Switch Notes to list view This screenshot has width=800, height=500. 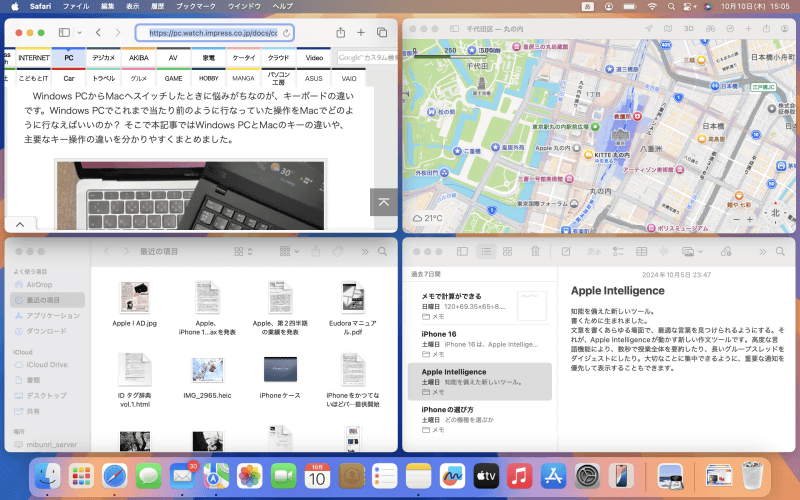(x=486, y=252)
